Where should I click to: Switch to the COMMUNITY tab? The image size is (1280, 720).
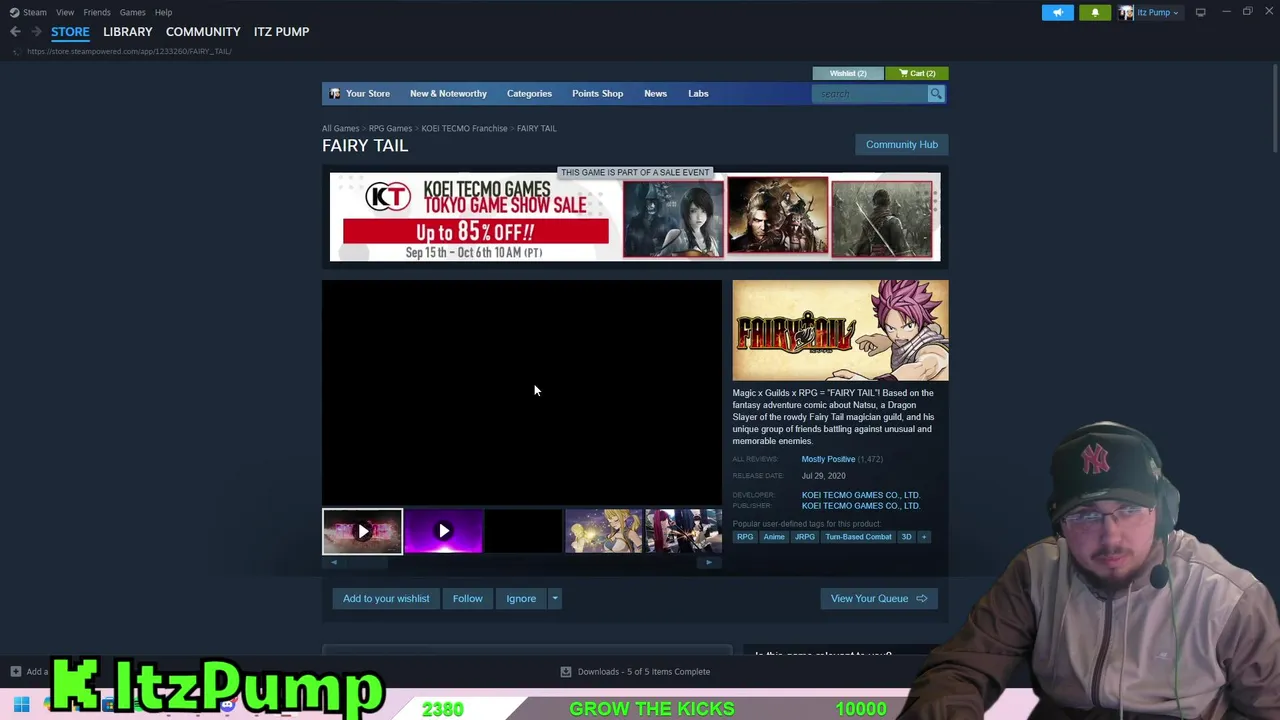tap(203, 32)
